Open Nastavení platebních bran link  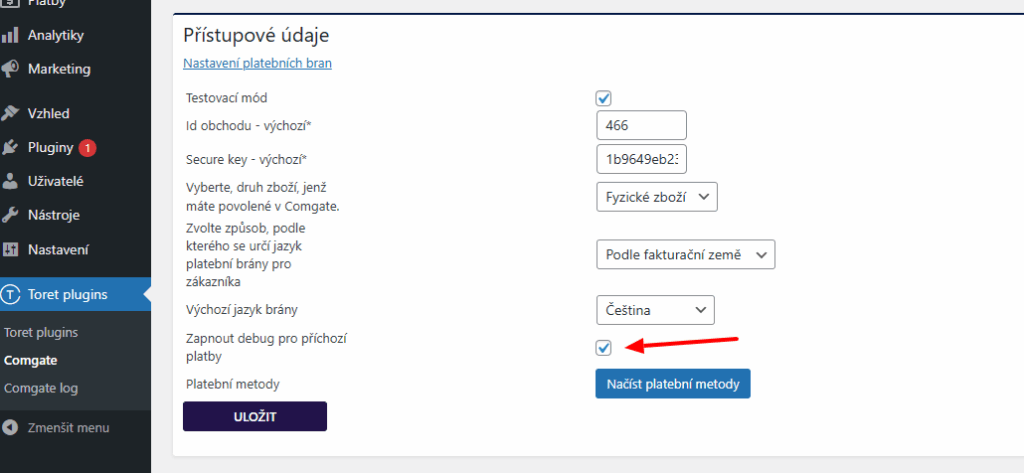tap(257, 63)
